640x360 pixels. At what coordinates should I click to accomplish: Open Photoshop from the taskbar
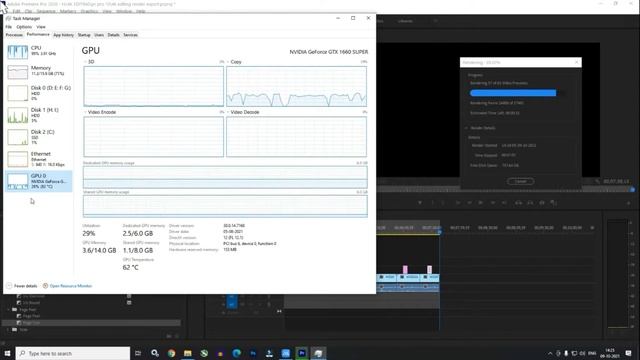(253, 353)
